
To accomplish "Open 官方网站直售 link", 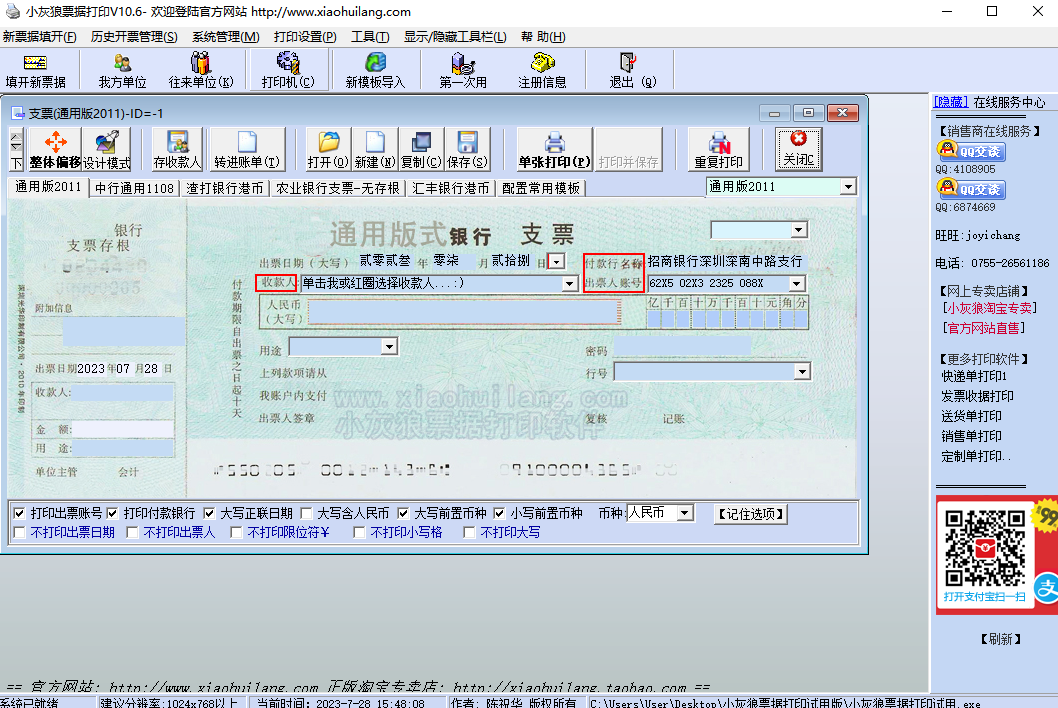I will coord(983,328).
